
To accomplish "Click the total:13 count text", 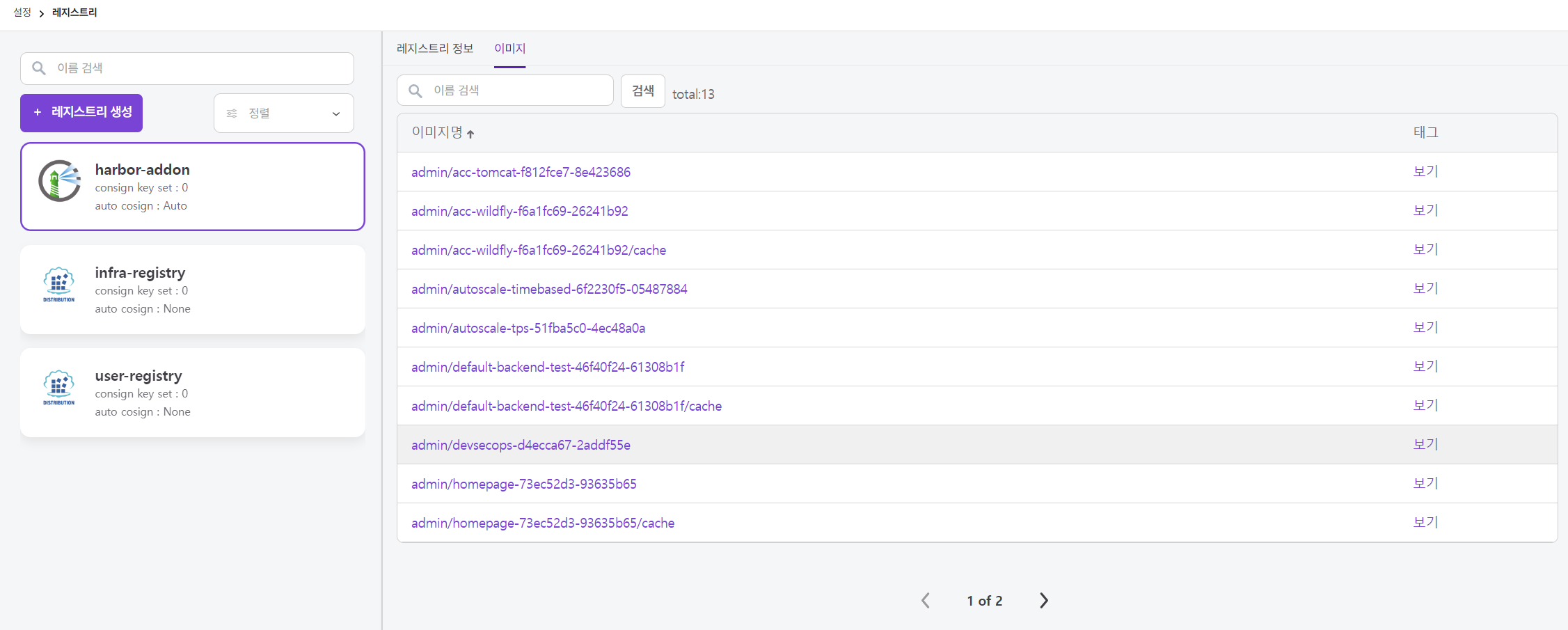I will click(x=693, y=94).
